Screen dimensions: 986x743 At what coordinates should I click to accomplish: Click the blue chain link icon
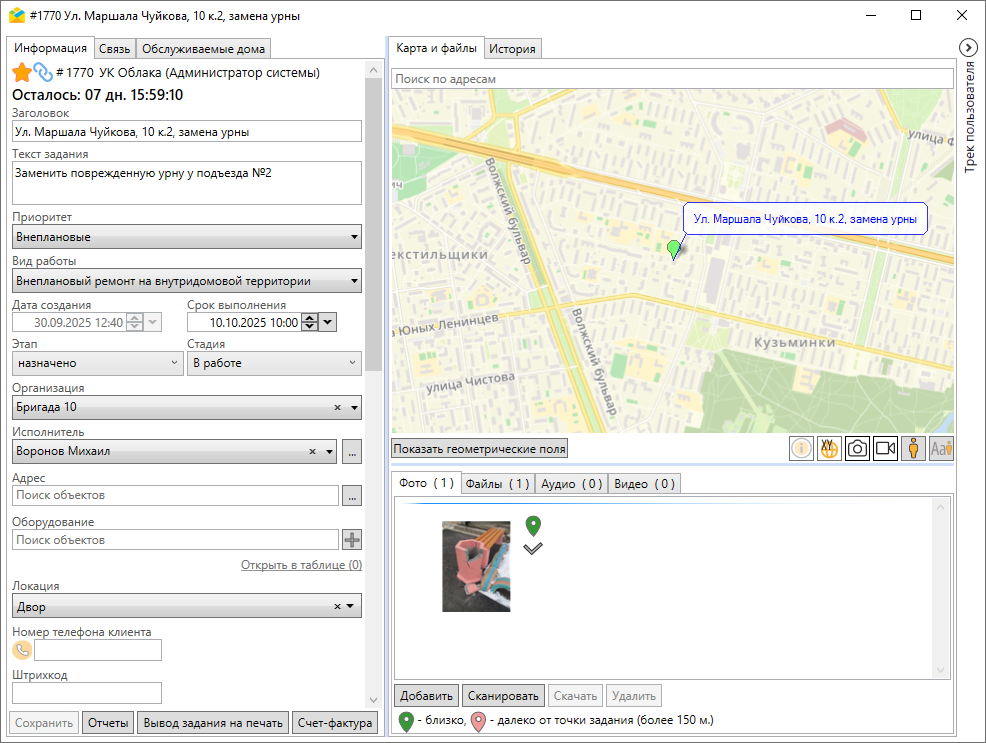click(43, 72)
